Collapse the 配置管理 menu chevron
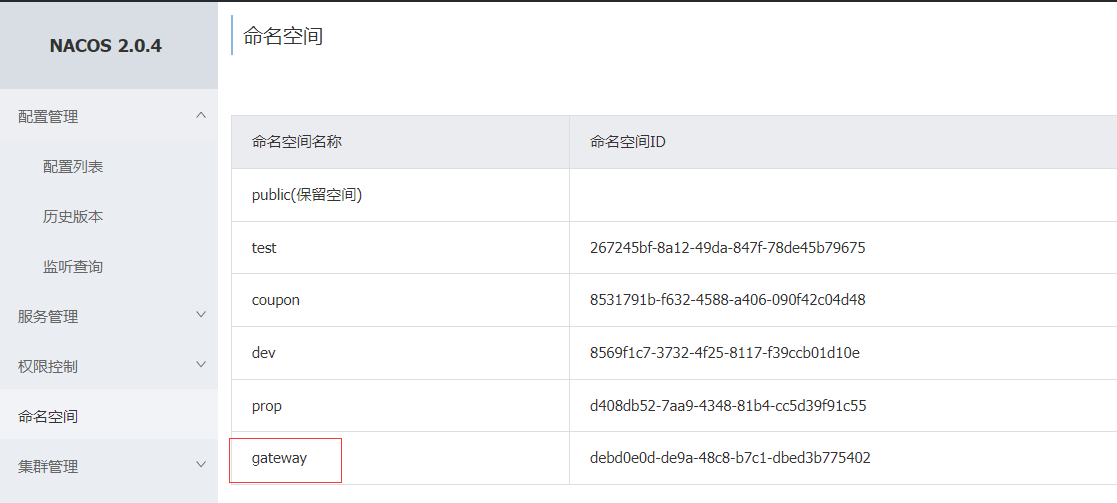 201,116
